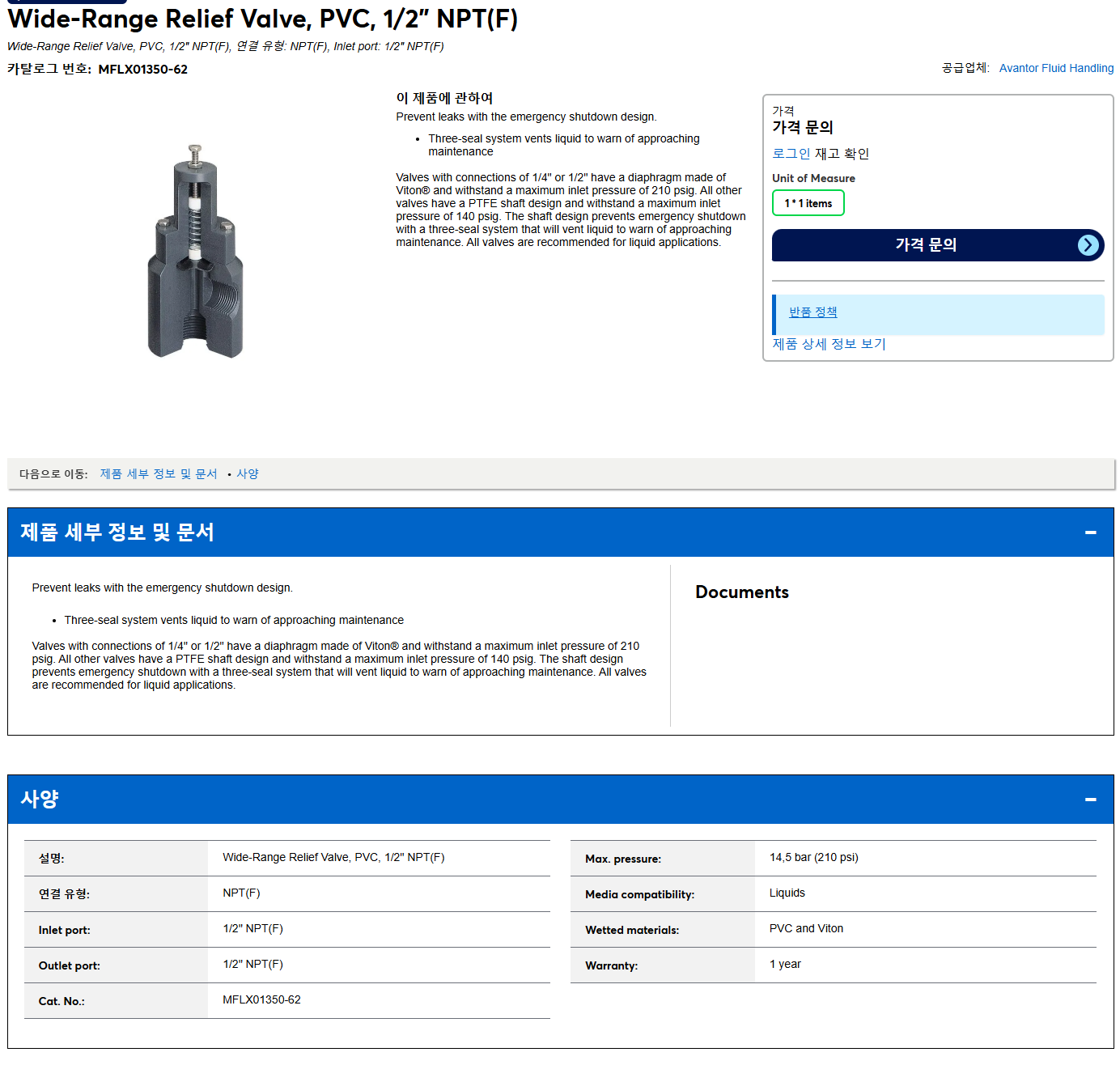Viewport: 1120px width, 1065px height.
Task: Select the '14,5 bar (210 psi)' value
Action: 813,858
